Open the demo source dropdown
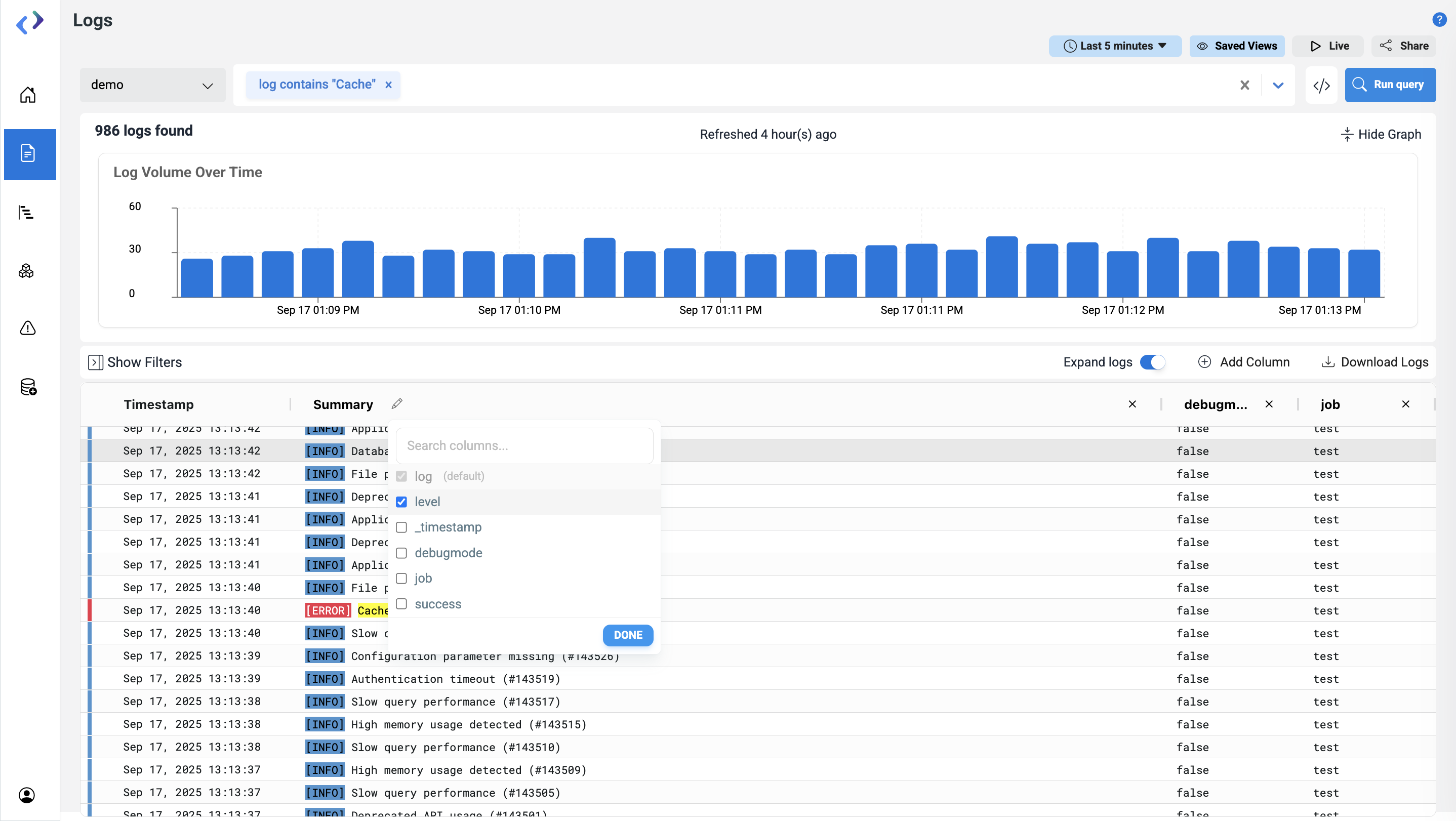Viewport: 1456px width, 821px height. [x=152, y=86]
